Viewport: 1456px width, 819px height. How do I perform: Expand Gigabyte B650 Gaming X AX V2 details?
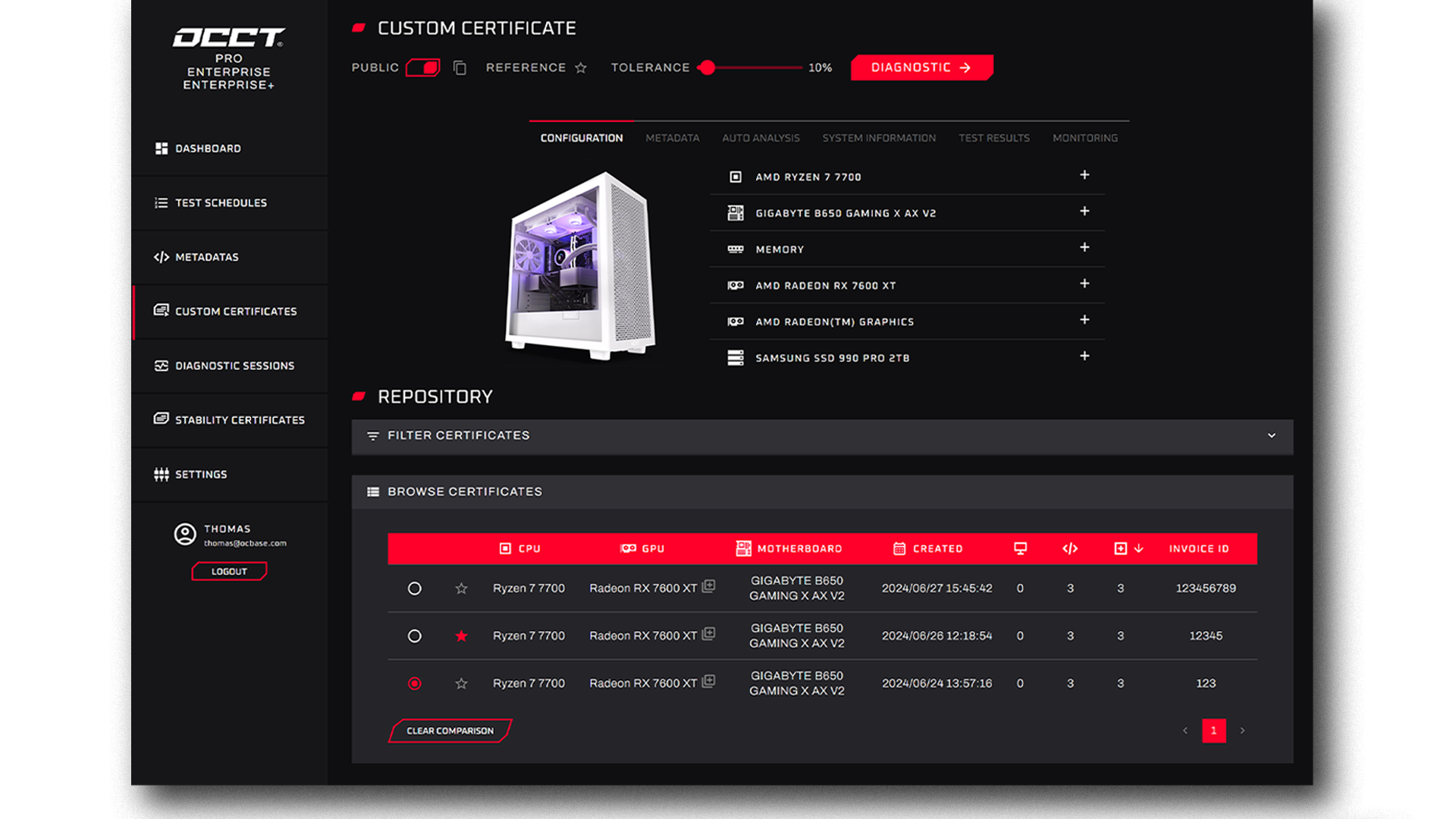point(1084,212)
